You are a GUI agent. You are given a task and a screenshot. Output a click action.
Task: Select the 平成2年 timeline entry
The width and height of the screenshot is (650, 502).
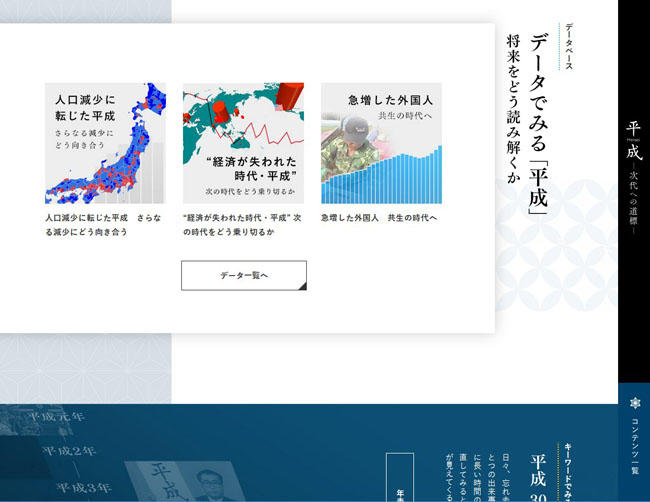click(70, 451)
